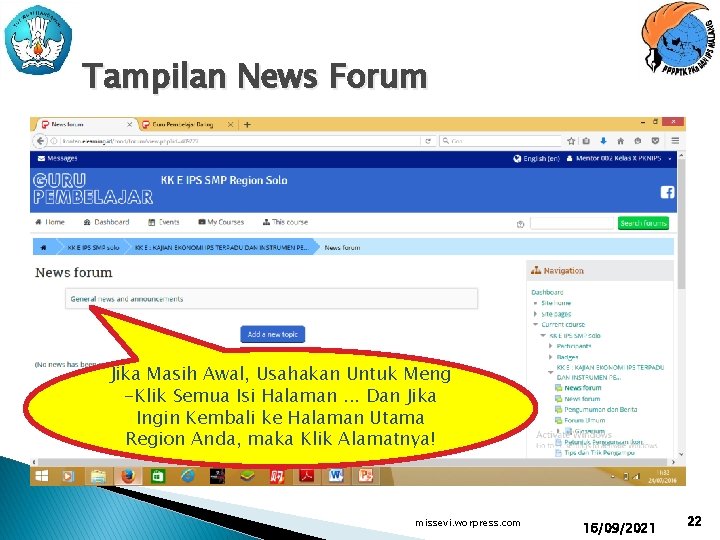Open Dashboard in the site menu
The width and height of the screenshot is (720, 540).
(107, 222)
